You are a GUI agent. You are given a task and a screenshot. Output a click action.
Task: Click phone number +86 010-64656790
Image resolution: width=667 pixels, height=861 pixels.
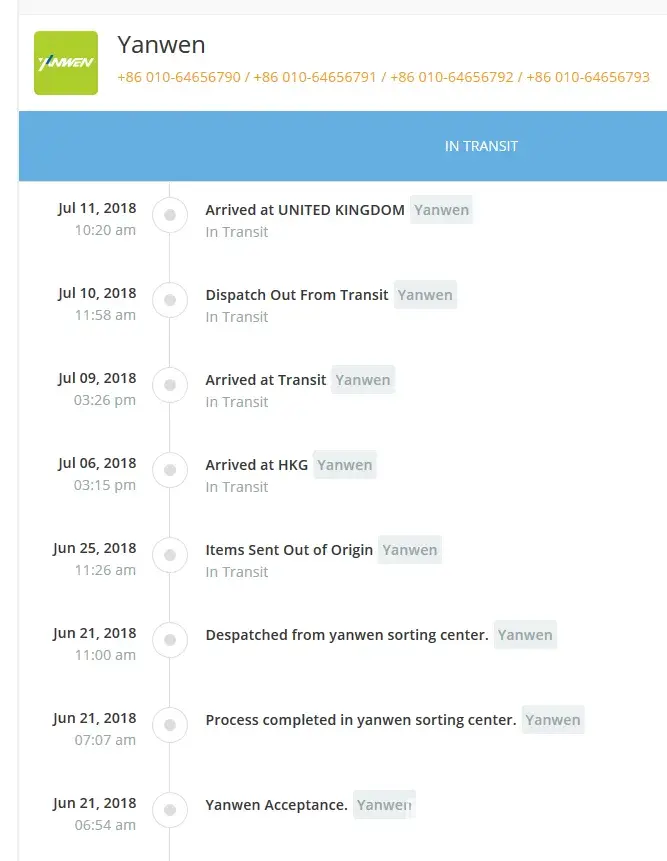179,77
